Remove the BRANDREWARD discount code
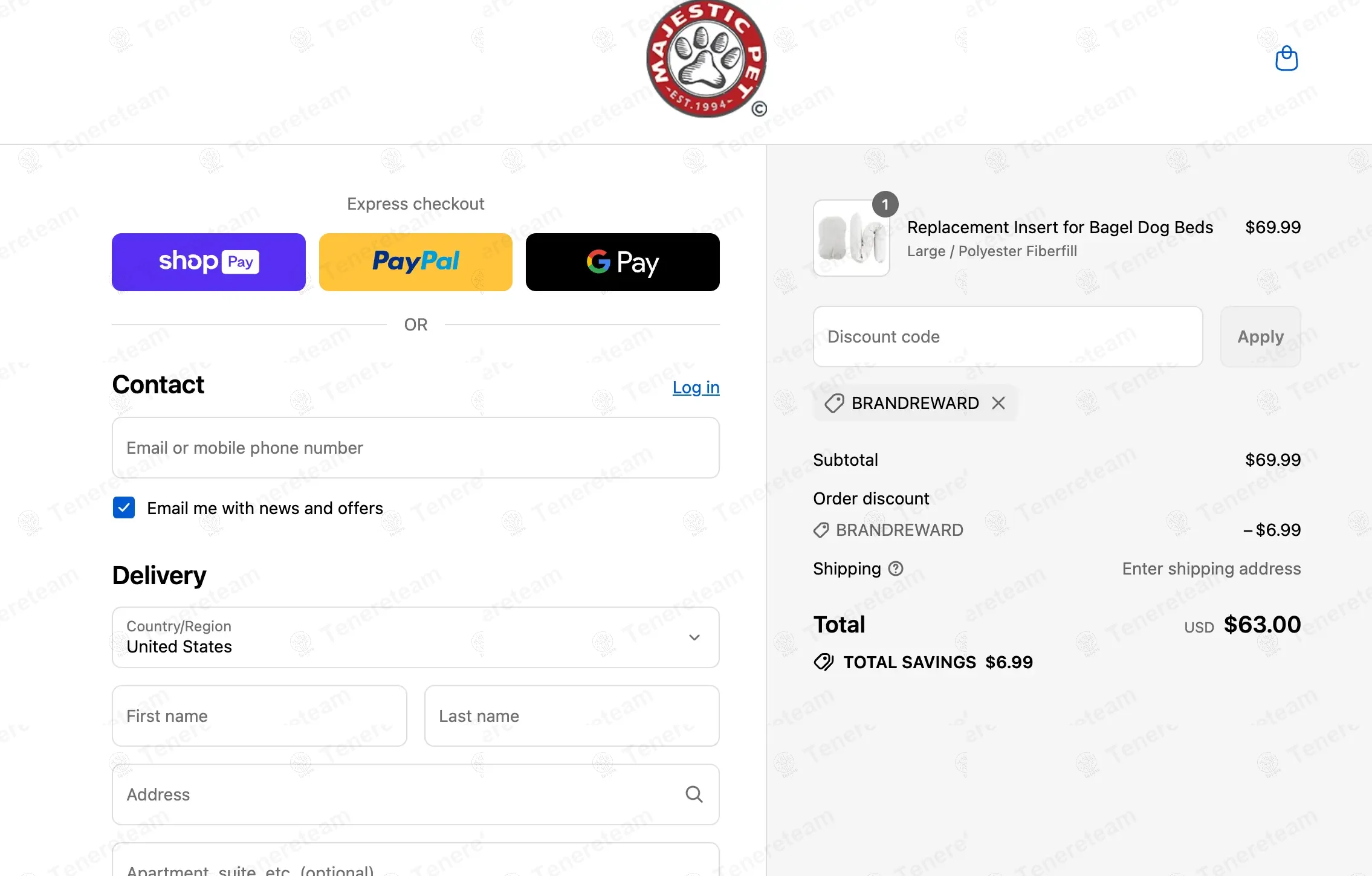The image size is (1372, 876). [x=998, y=403]
